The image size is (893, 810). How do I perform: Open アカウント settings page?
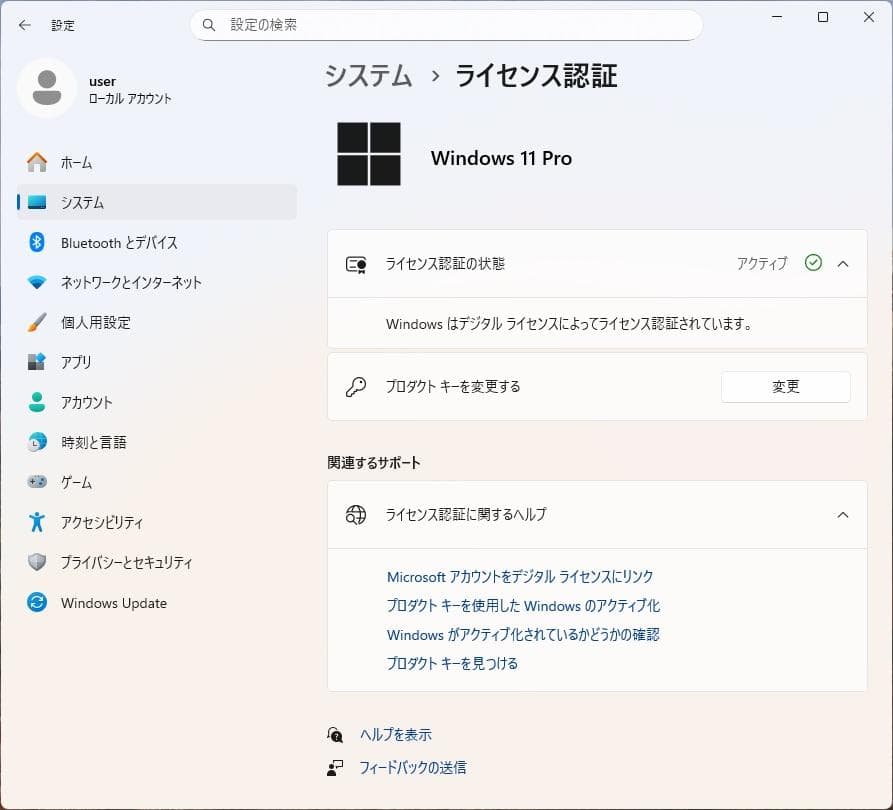tap(157, 402)
